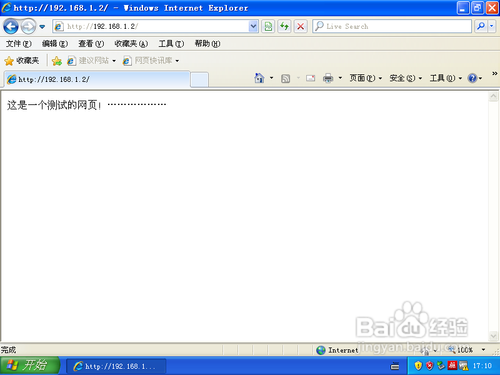Screen dimensions: 500x375
Task: Open the 文件(F) menu
Action: pyautogui.click(x=19, y=44)
